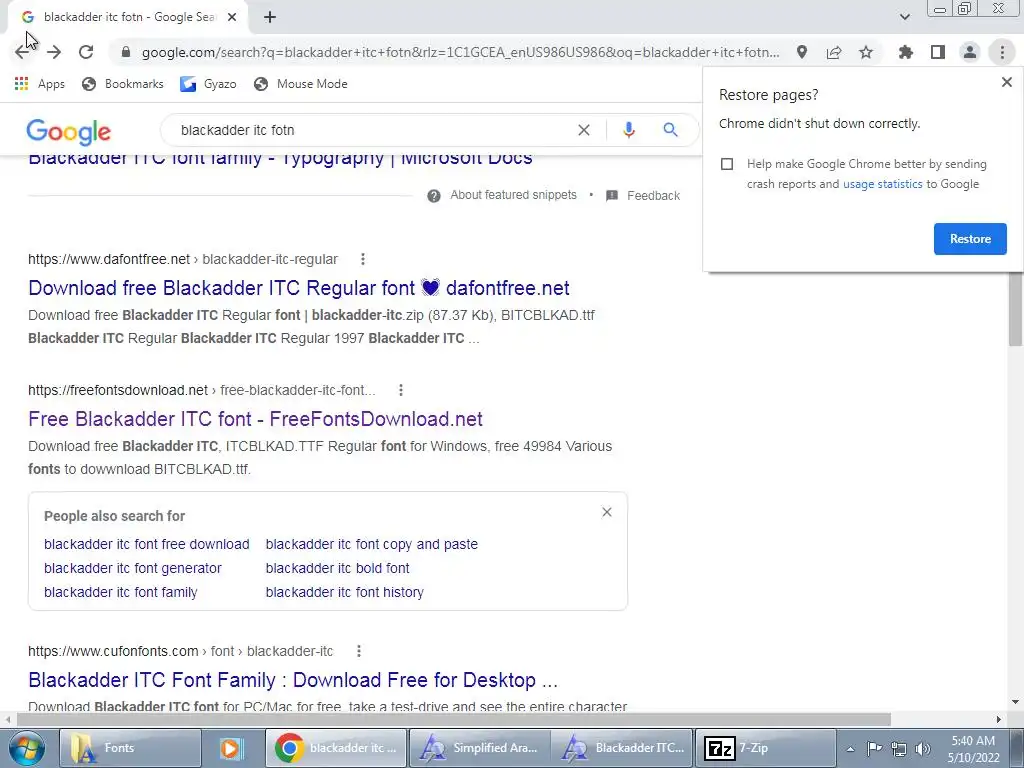Open more options for cufonfonts.com result

pyautogui.click(x=359, y=651)
